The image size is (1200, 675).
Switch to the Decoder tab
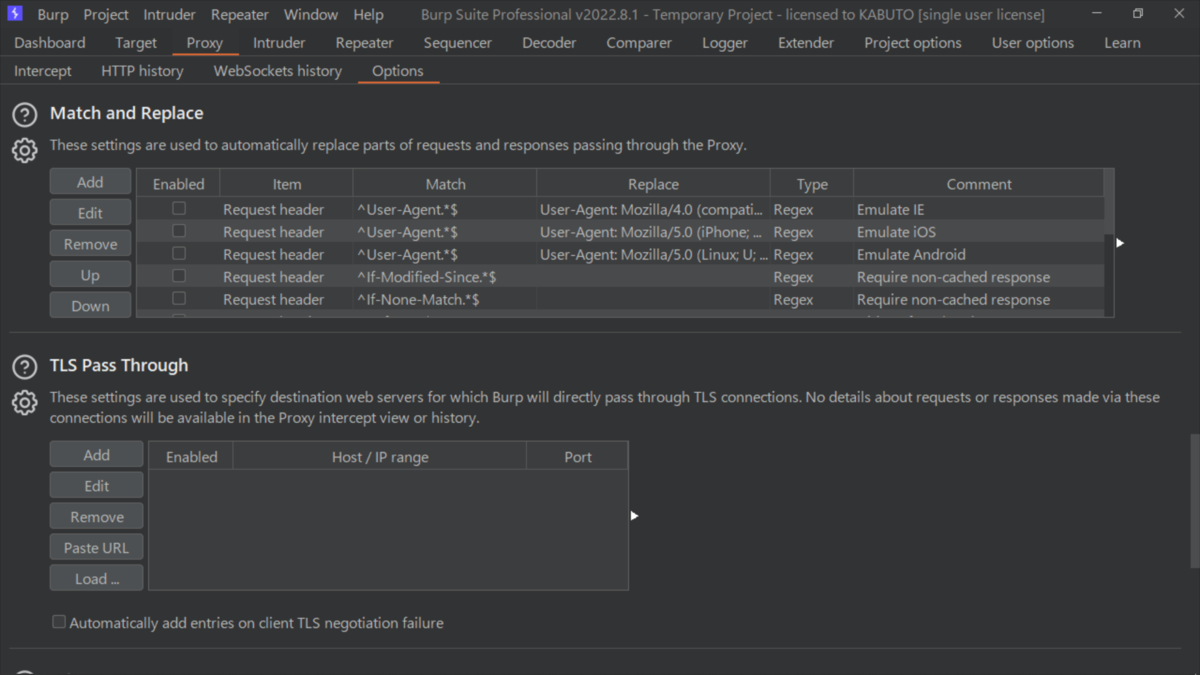coord(549,43)
